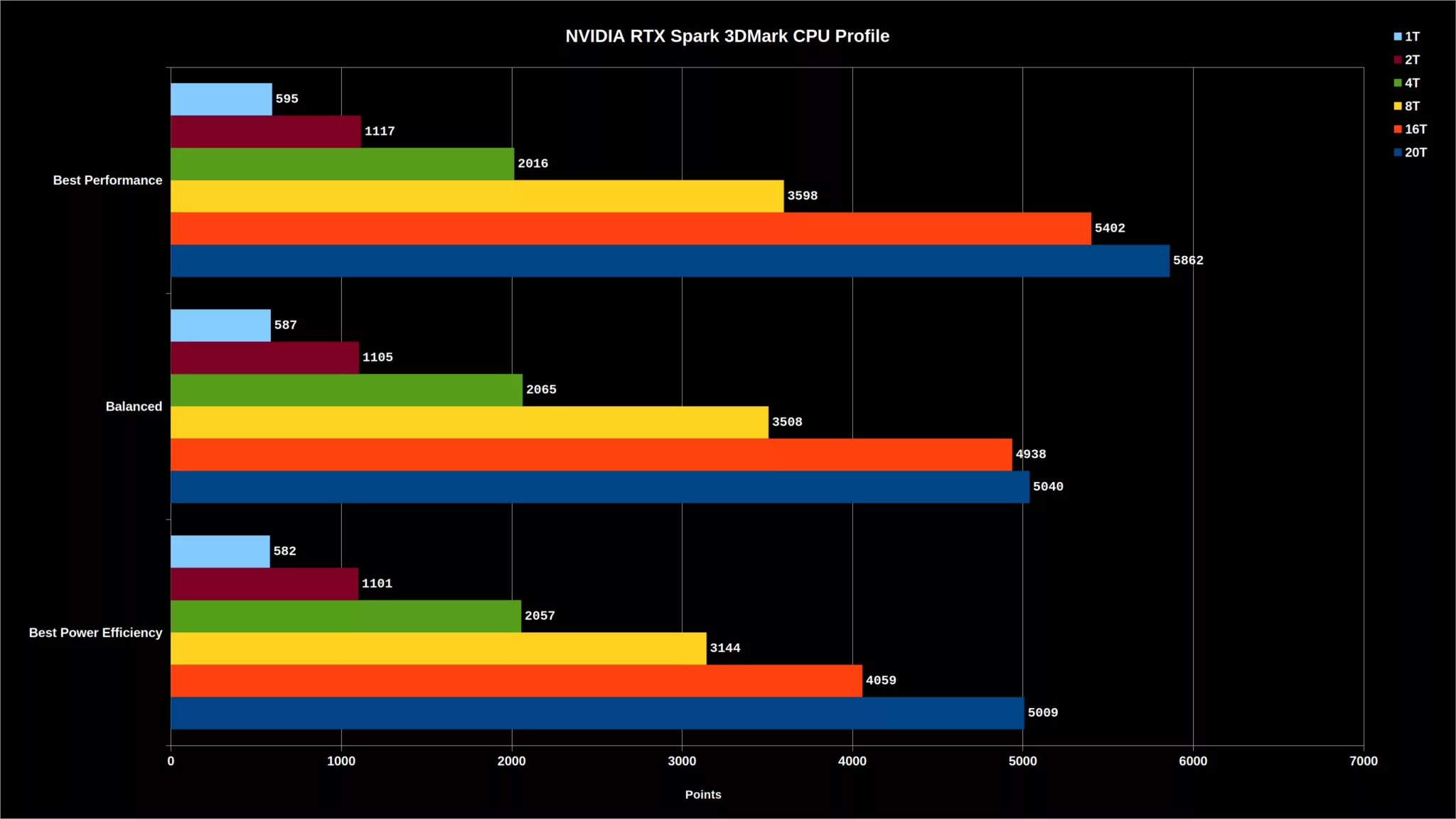Click the 5862 Best Performance 20T bar

670,261
